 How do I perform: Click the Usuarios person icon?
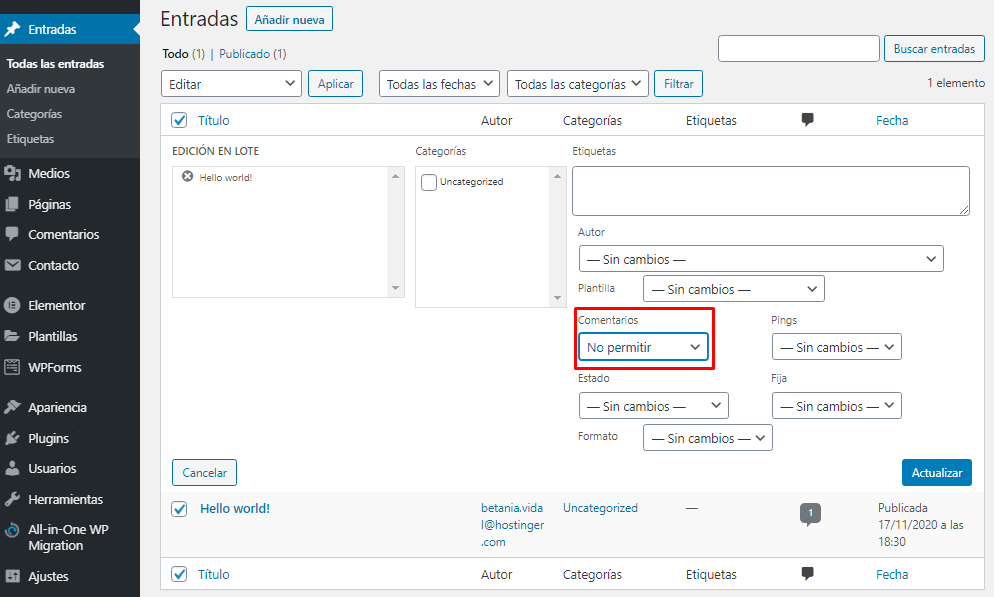[12, 468]
